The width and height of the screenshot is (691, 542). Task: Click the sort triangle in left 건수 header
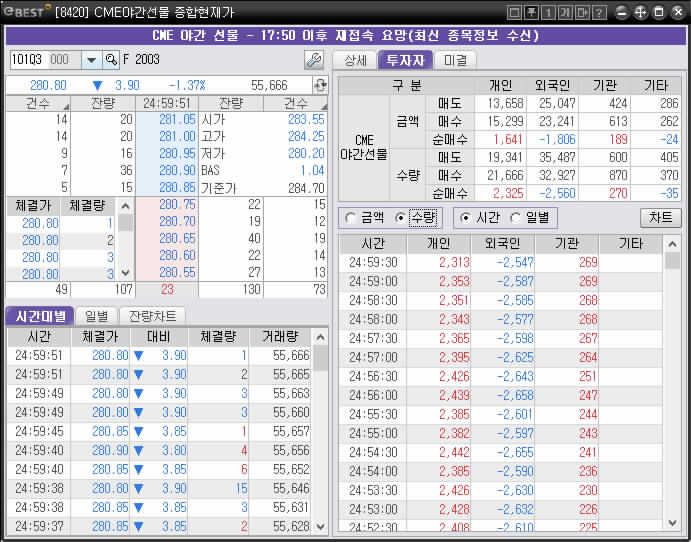66,107
